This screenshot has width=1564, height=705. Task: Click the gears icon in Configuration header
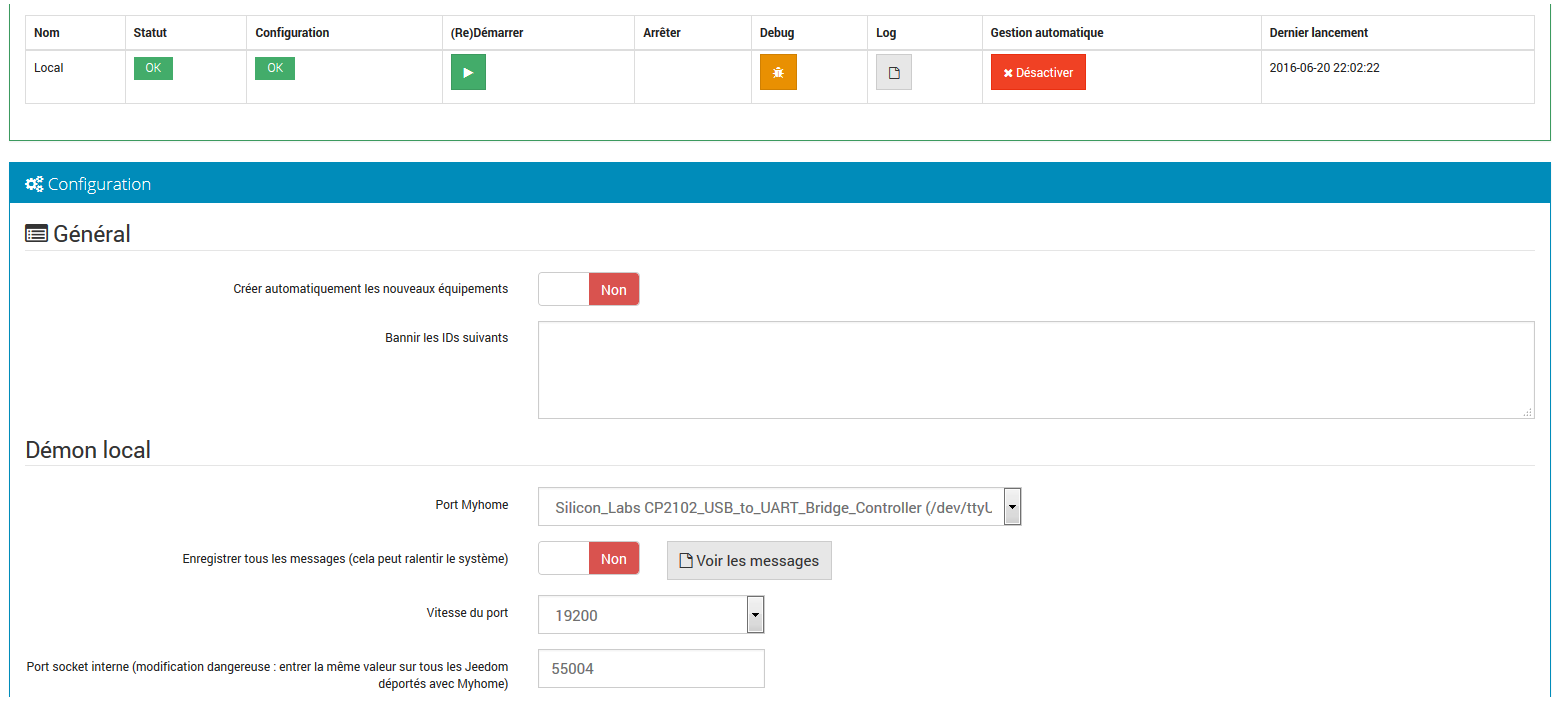pyautogui.click(x=34, y=184)
